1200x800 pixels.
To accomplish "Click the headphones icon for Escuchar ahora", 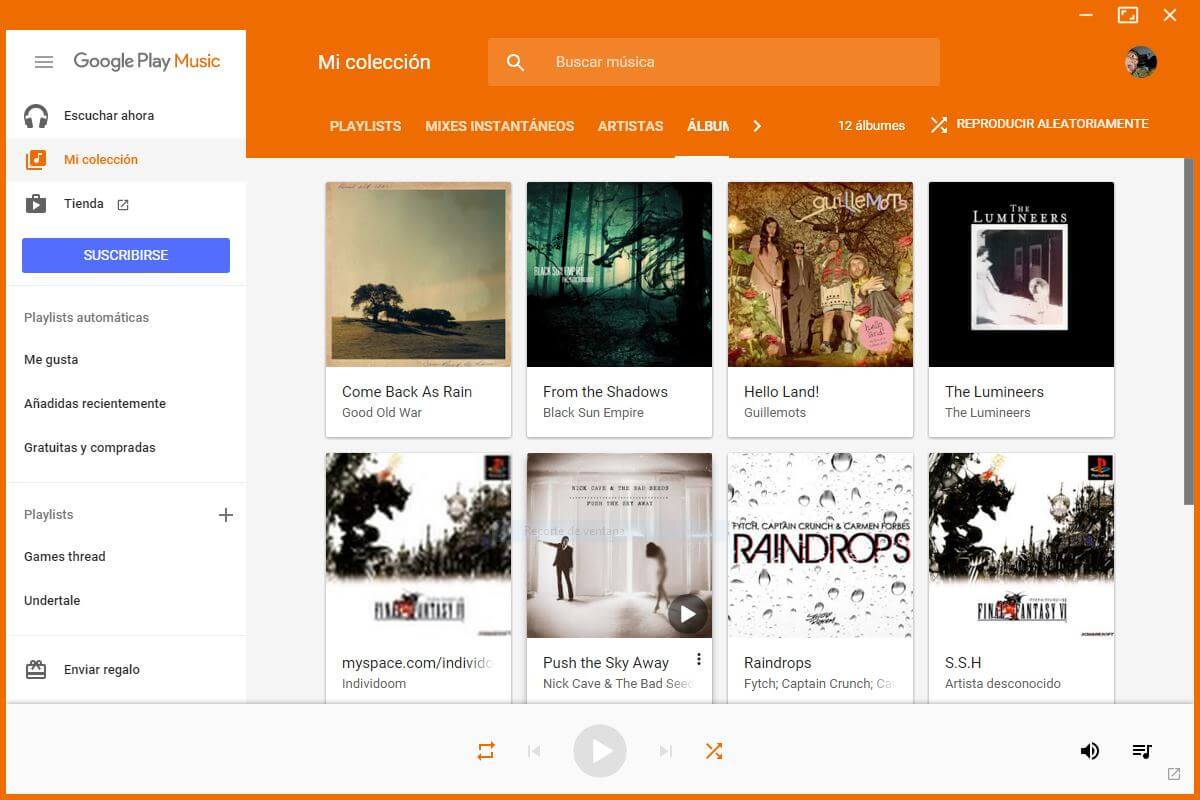I will click(x=36, y=116).
